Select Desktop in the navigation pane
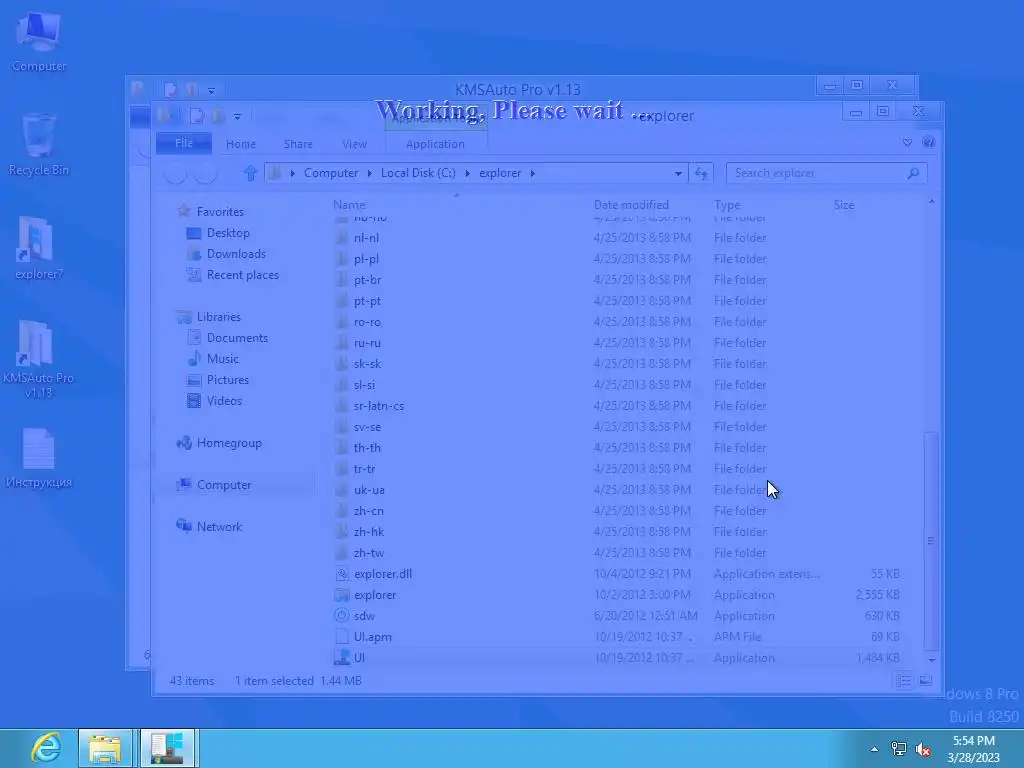The image size is (1024, 768). pyautogui.click(x=227, y=232)
